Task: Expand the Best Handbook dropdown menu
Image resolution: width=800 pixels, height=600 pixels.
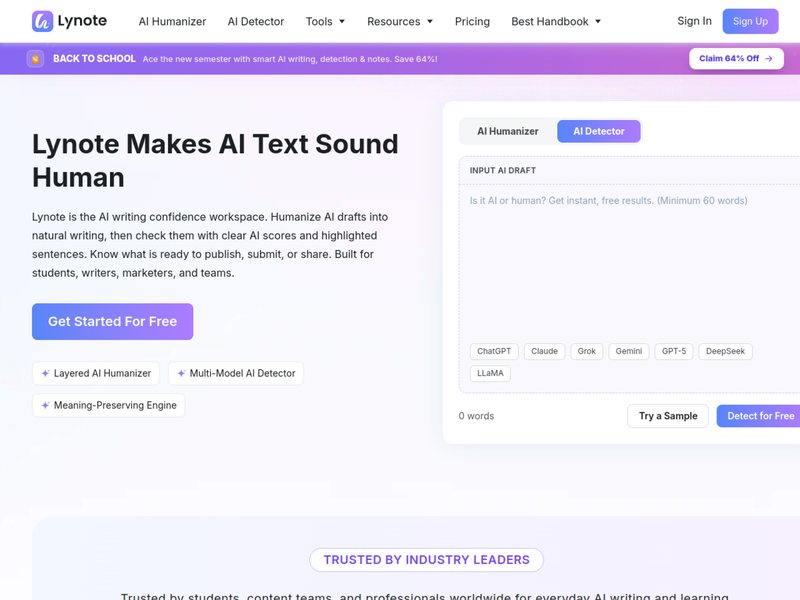Action: pyautogui.click(x=556, y=21)
